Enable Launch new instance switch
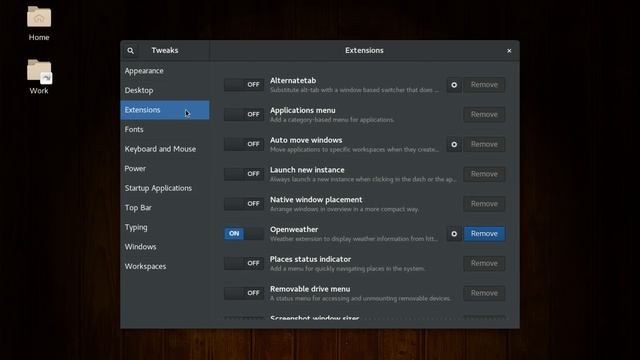640x360 pixels. tap(244, 174)
